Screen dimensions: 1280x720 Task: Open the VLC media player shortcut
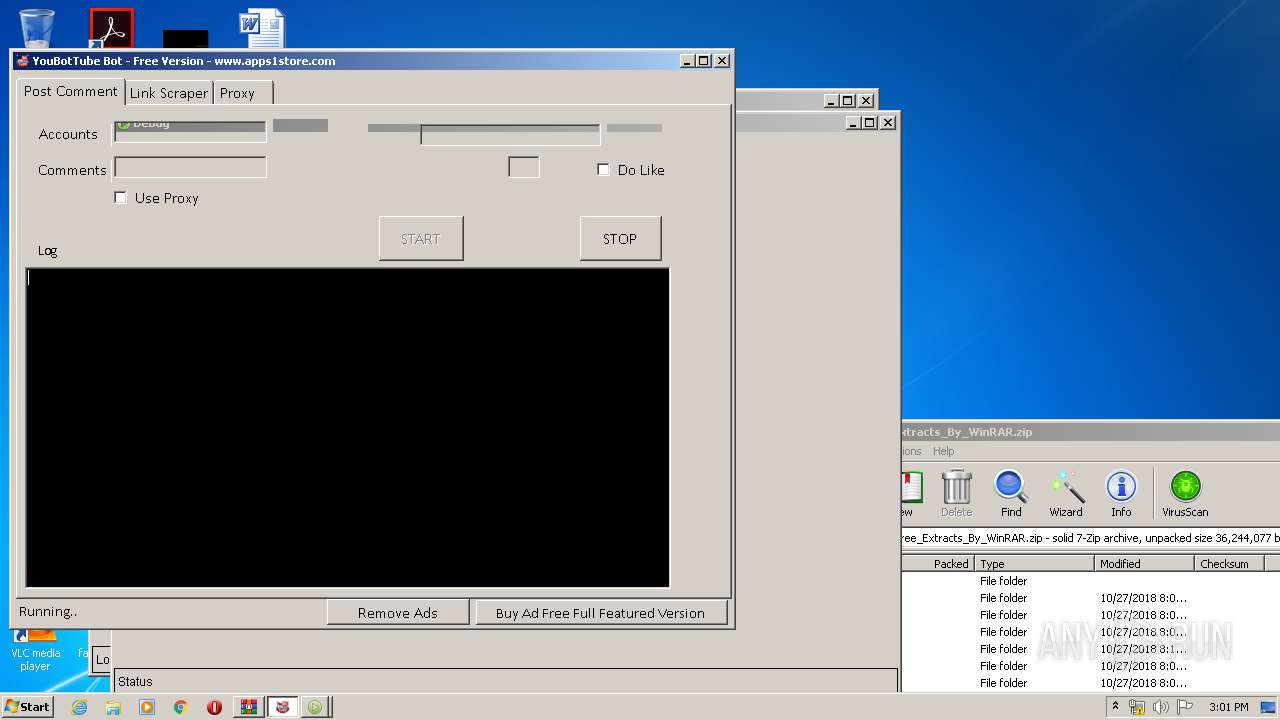pyautogui.click(x=36, y=650)
